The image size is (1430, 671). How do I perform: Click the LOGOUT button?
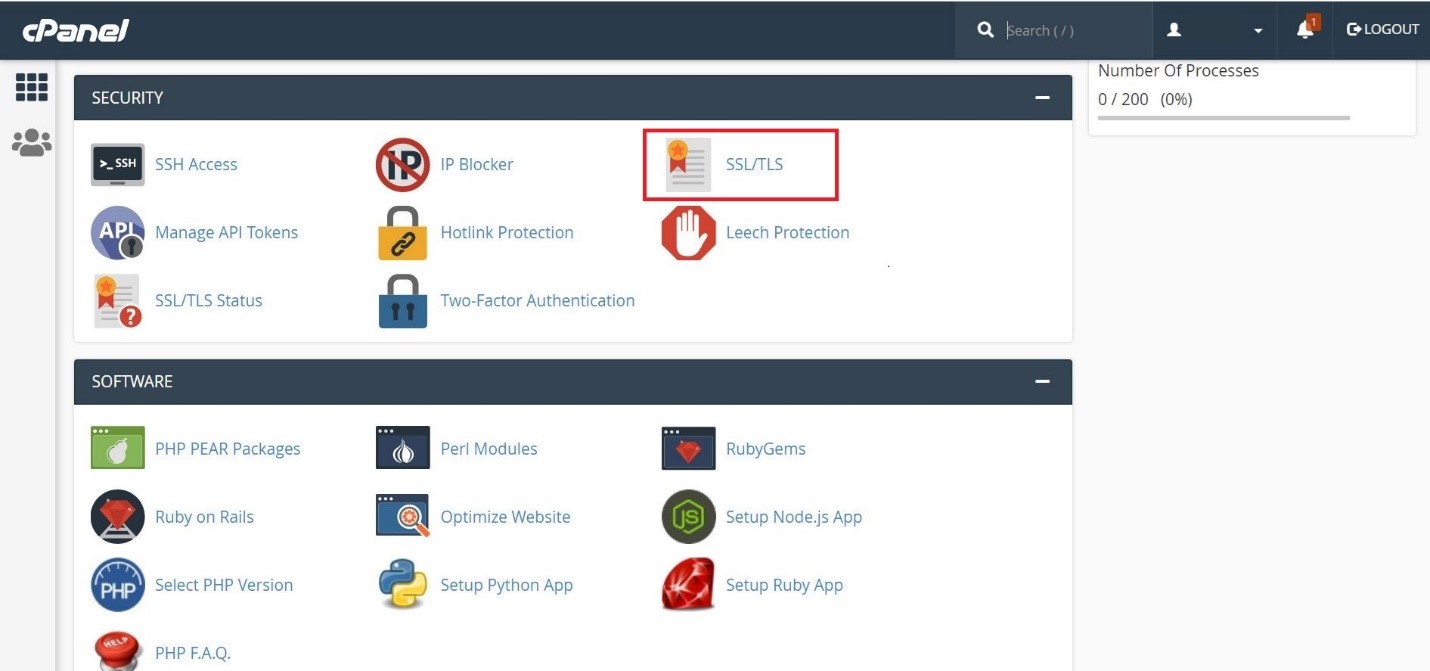click(1383, 29)
